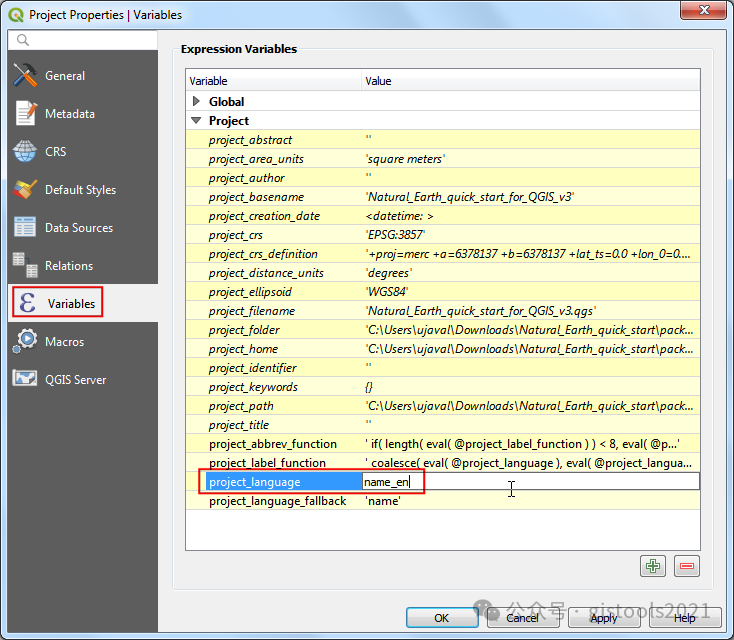Select the project_path variable
Viewport: 734px width, 640px height.
click(x=241, y=406)
